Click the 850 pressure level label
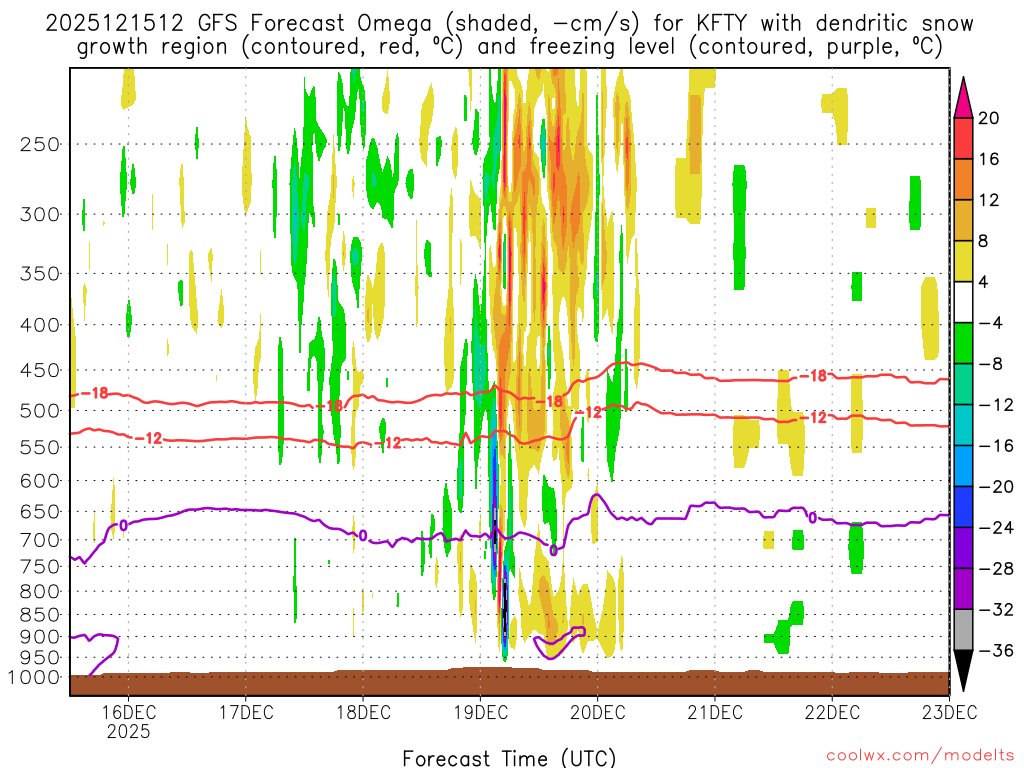 40,615
